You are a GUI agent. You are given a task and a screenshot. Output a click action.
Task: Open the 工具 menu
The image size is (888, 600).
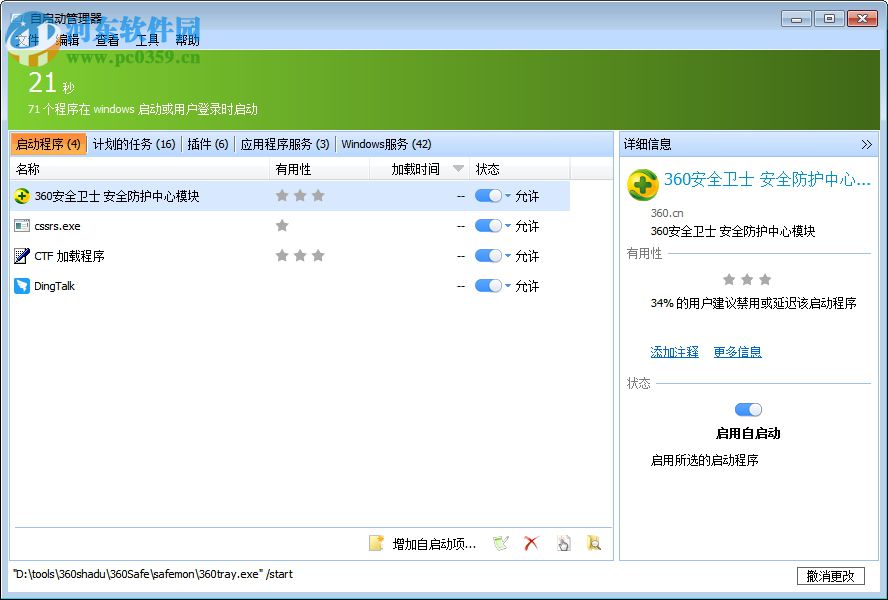(148, 40)
